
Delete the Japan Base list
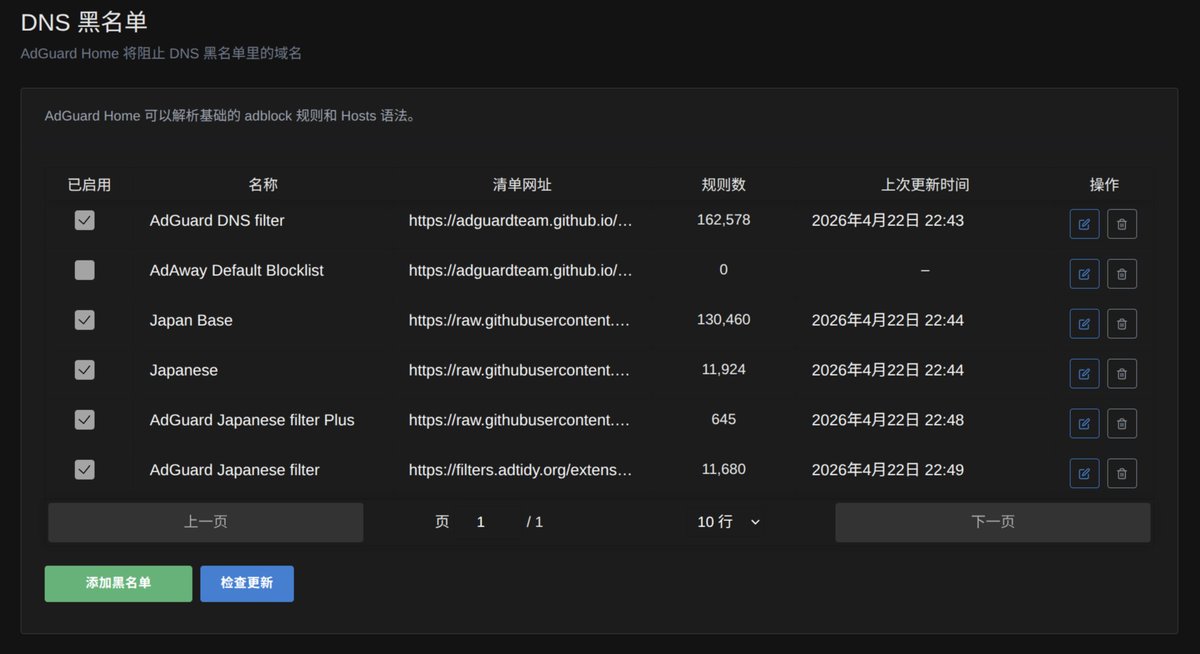(x=1122, y=324)
